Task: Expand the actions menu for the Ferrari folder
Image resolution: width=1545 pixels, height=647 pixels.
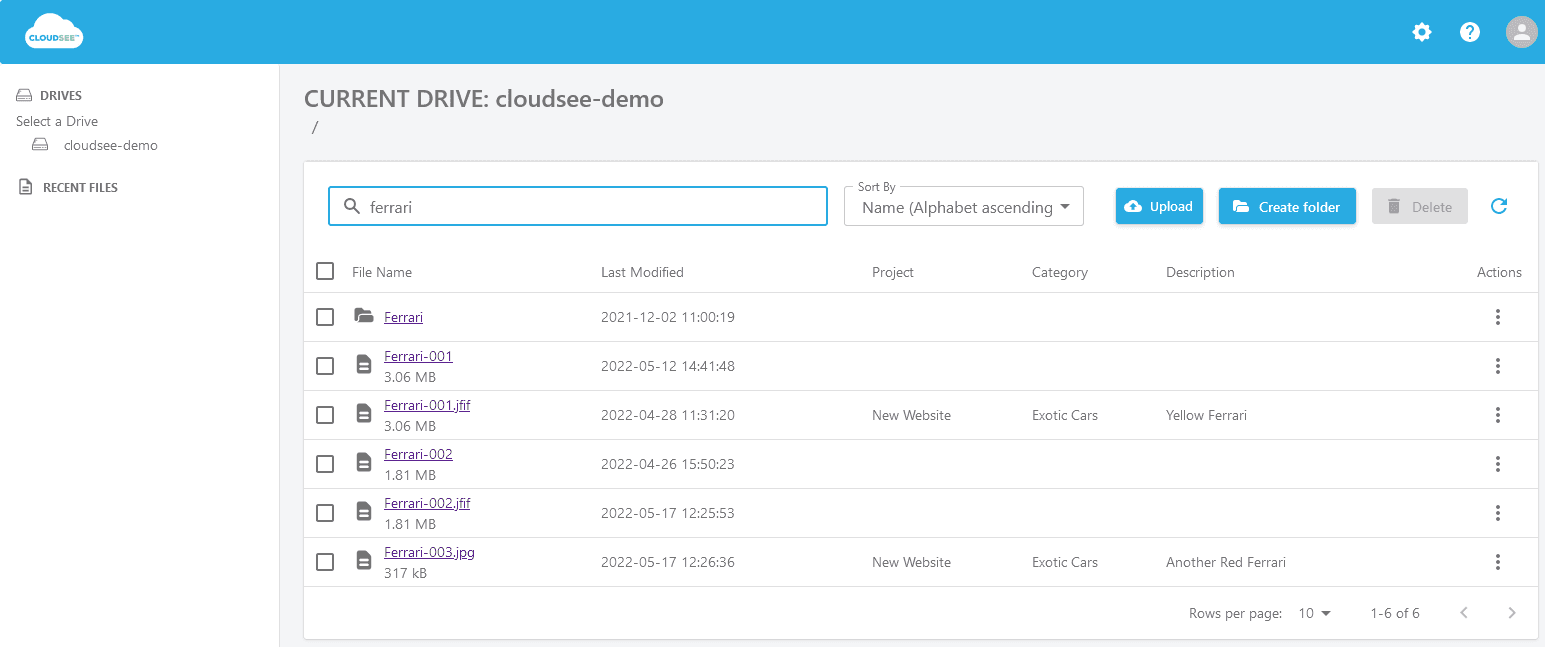Action: coord(1497,316)
